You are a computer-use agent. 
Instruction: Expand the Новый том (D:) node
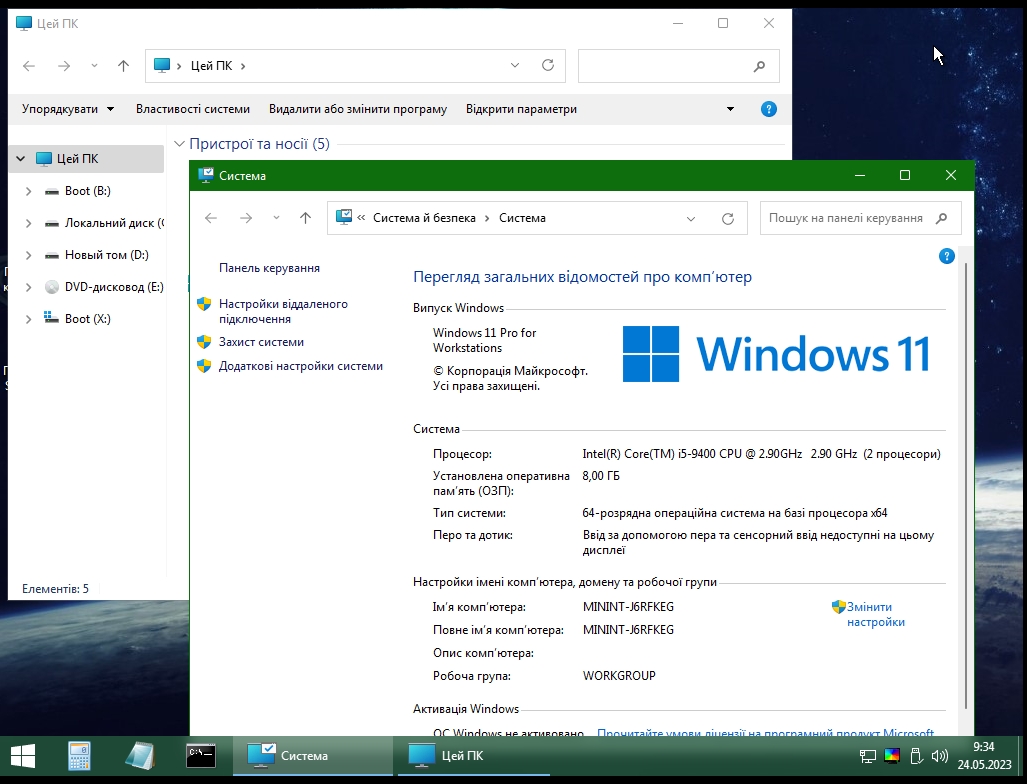[28, 255]
